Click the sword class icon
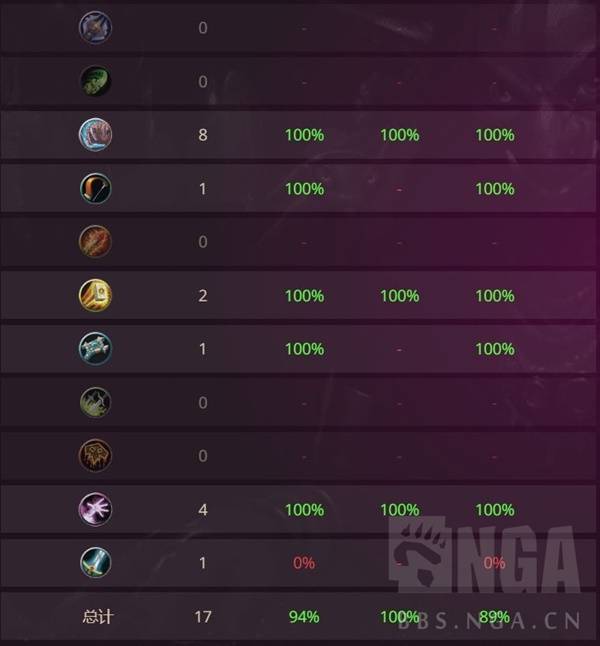600x646 pixels. pyautogui.click(x=95, y=563)
